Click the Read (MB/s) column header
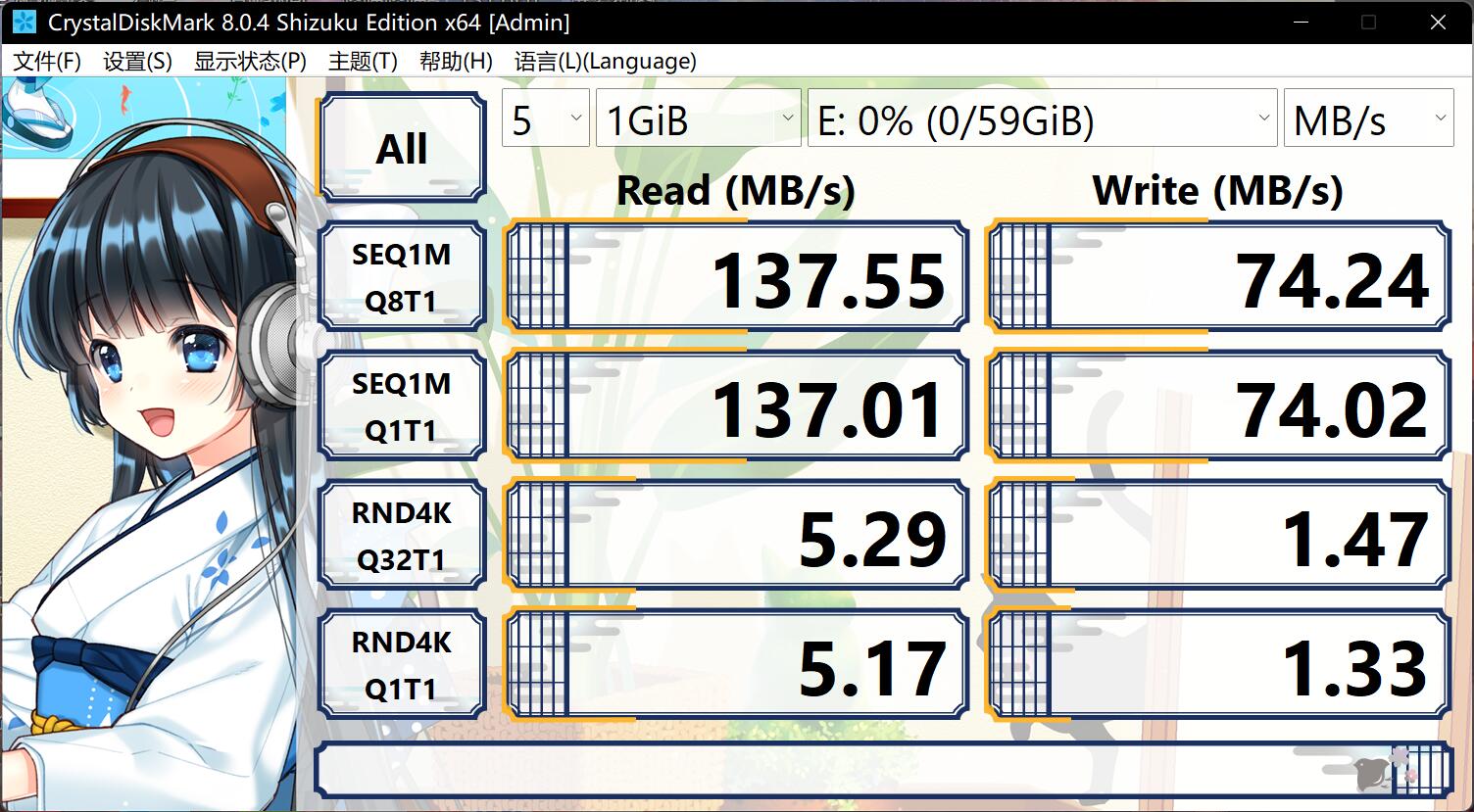 736,190
